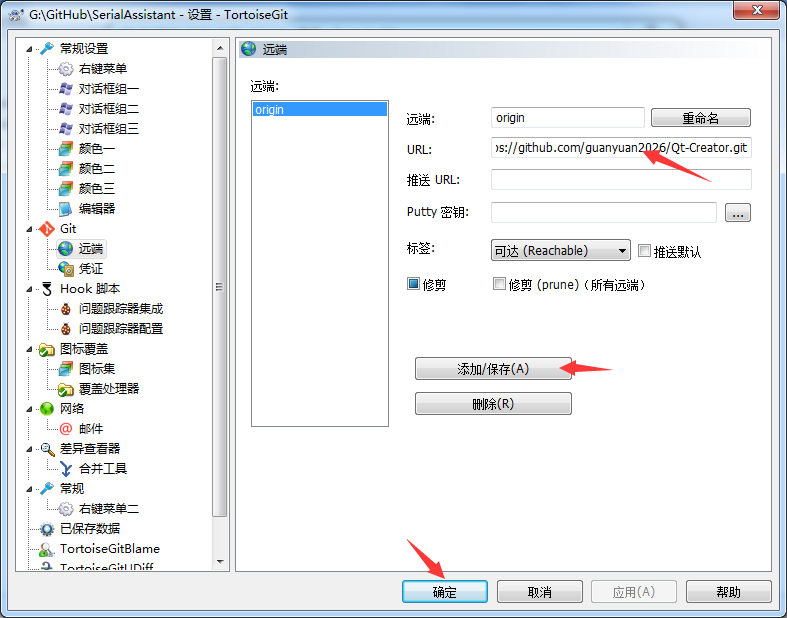Click the 远端 globe icon in tree

pos(66,249)
